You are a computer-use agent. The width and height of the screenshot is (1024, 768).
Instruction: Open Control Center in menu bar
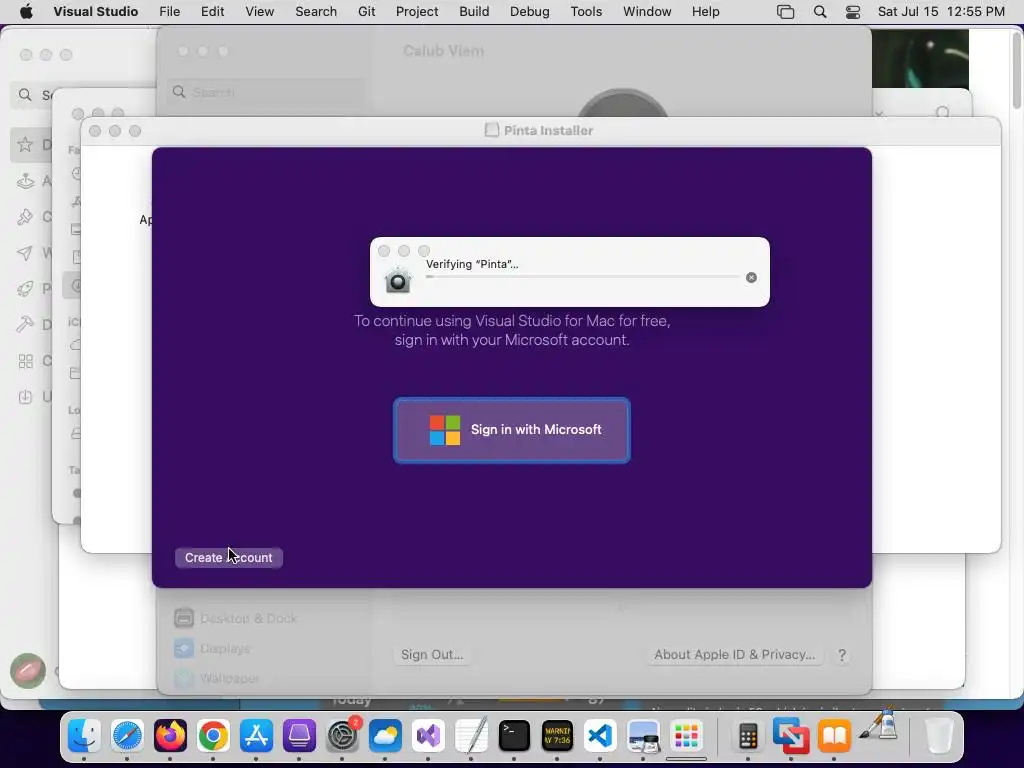tap(853, 12)
